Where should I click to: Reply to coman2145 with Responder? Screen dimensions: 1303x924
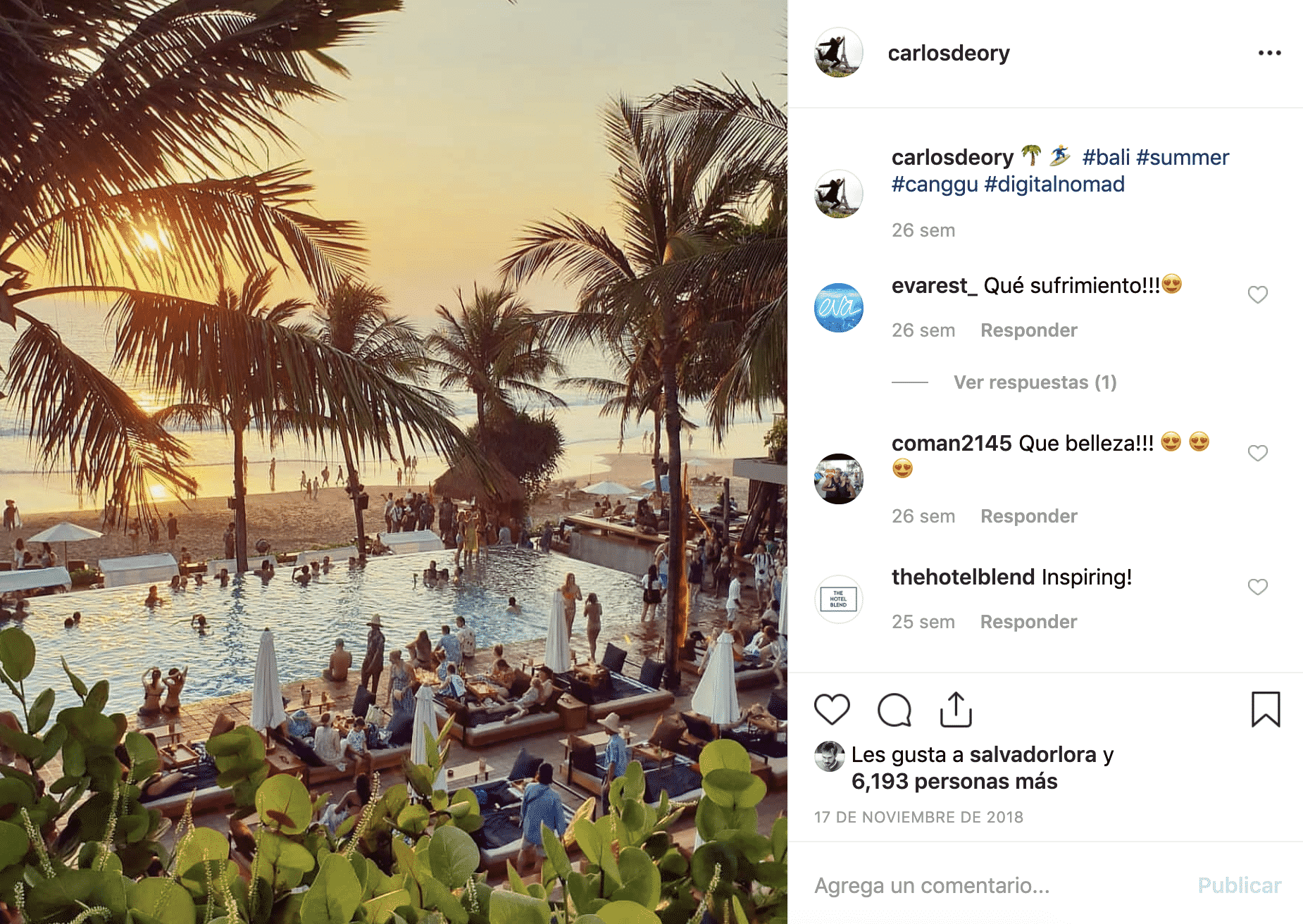(x=1029, y=516)
